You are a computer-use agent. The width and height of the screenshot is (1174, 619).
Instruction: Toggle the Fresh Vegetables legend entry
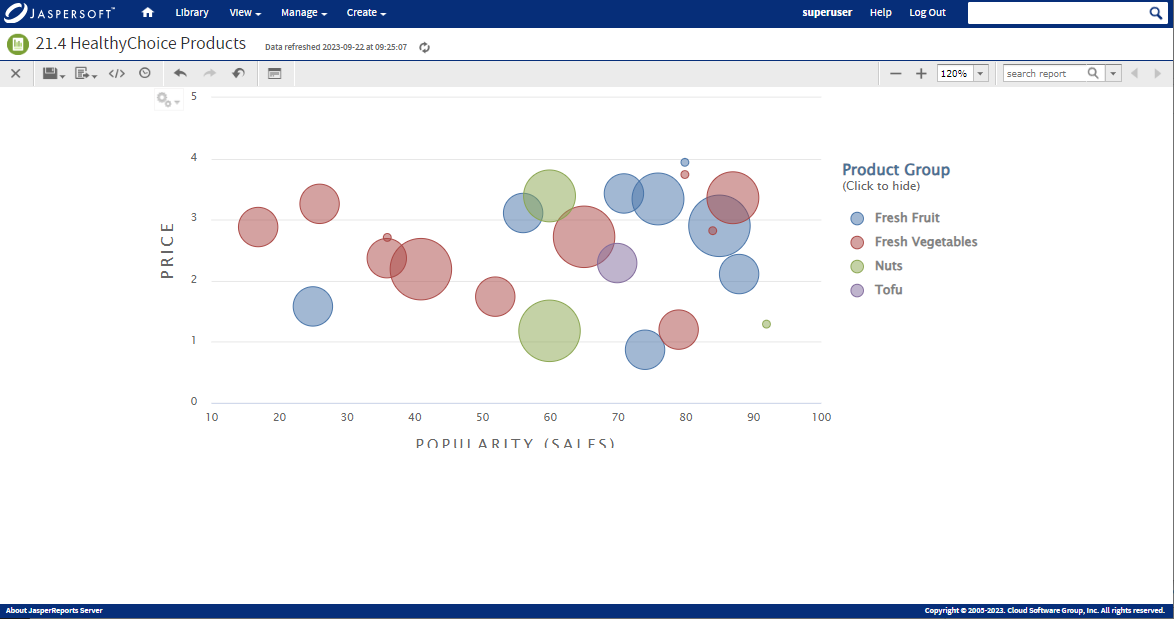(913, 242)
